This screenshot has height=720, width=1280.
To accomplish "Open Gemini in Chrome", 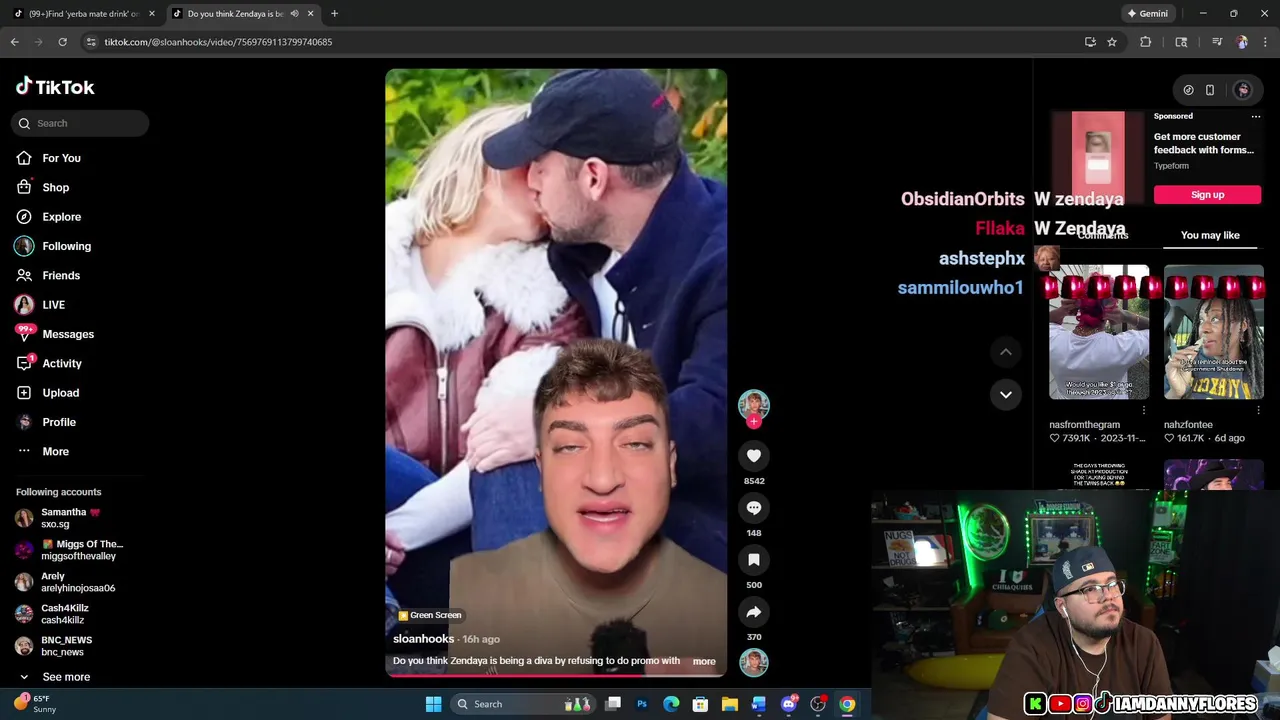I will (1148, 14).
